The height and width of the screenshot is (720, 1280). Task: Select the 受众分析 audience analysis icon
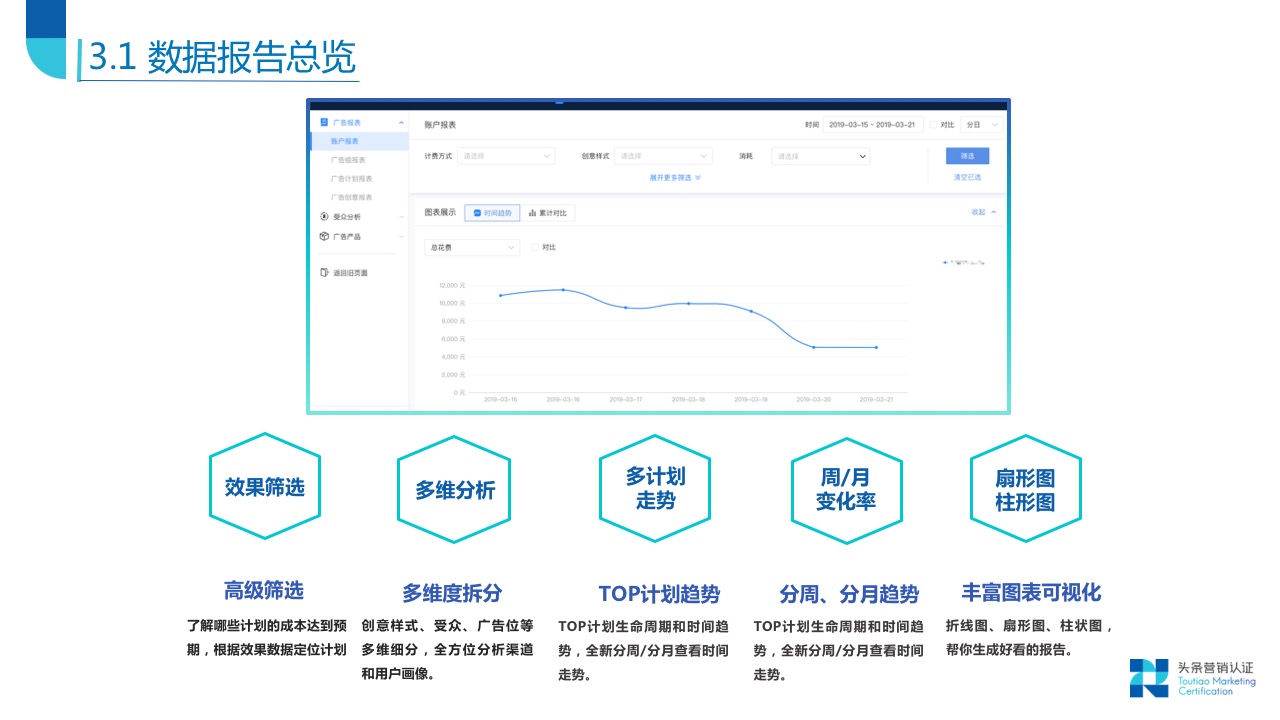(324, 217)
